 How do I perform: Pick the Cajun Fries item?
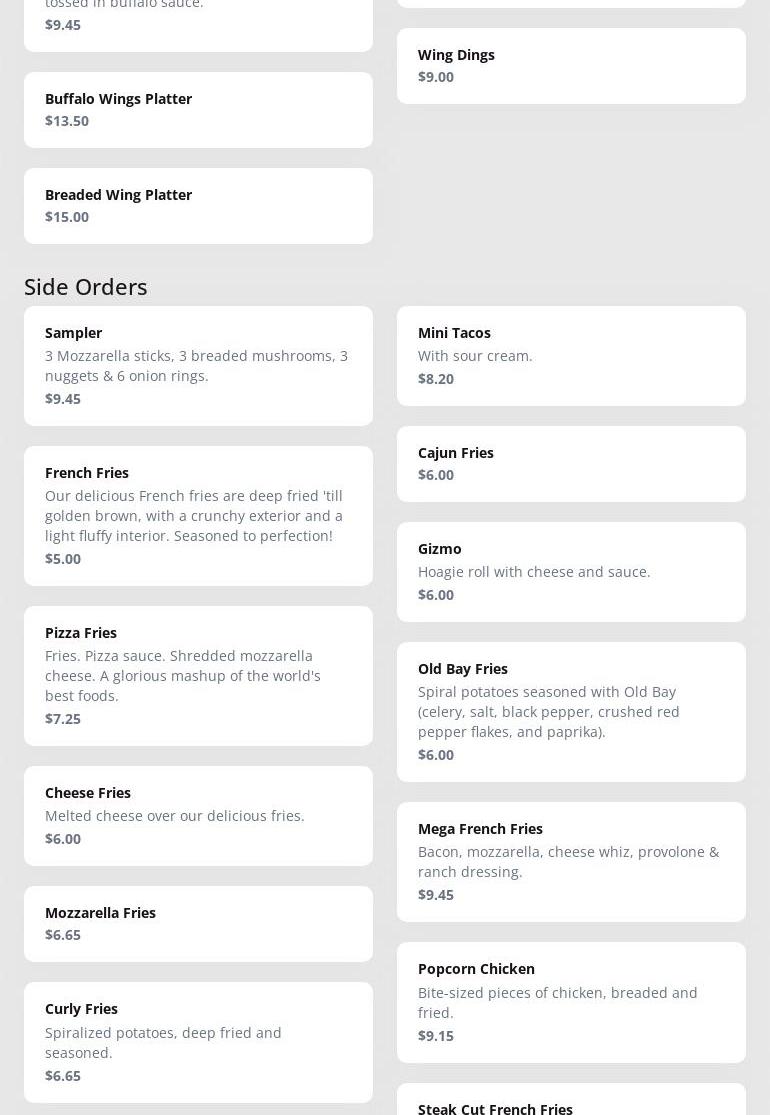571,464
